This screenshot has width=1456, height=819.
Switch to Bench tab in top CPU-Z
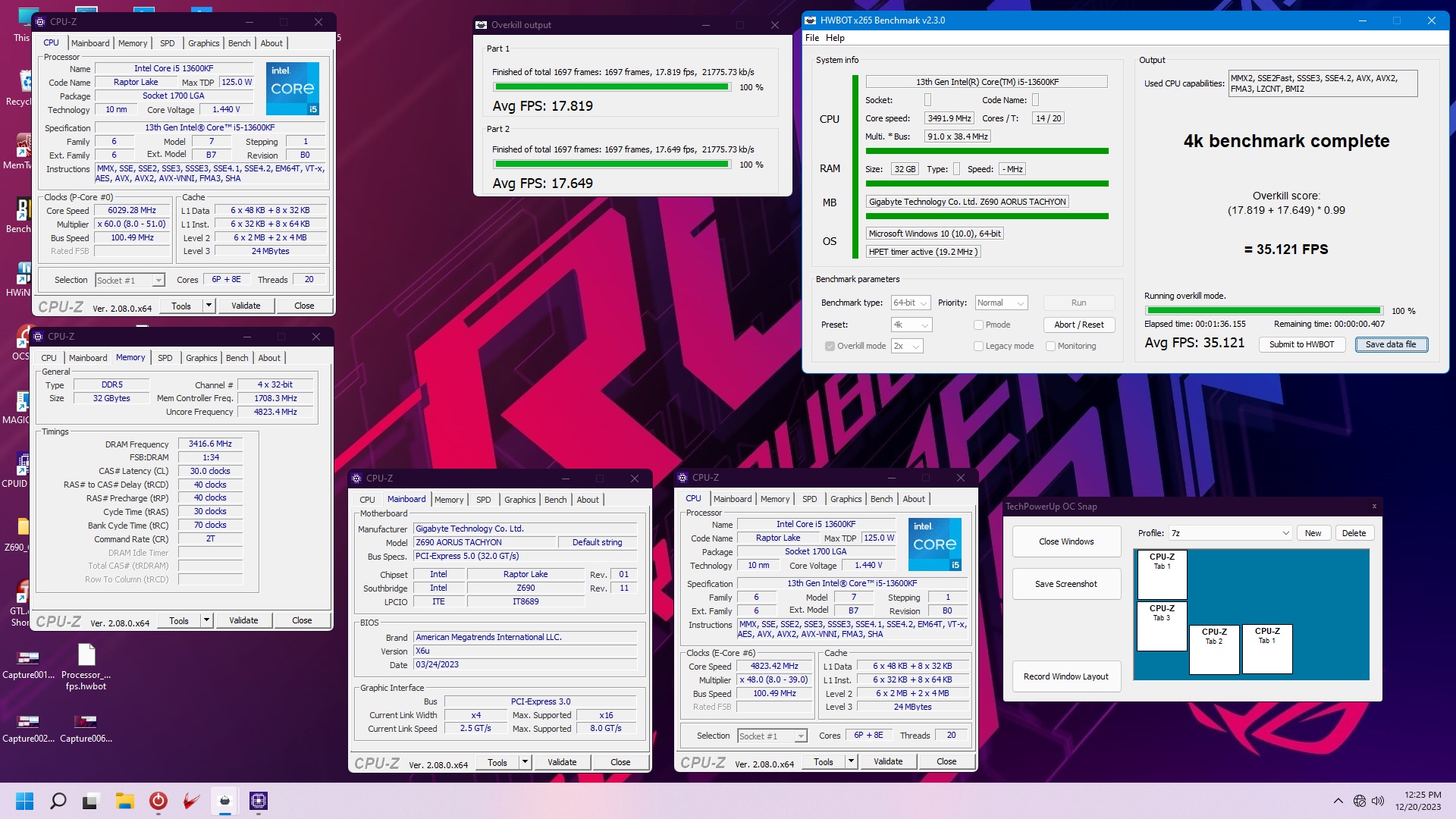(x=240, y=43)
